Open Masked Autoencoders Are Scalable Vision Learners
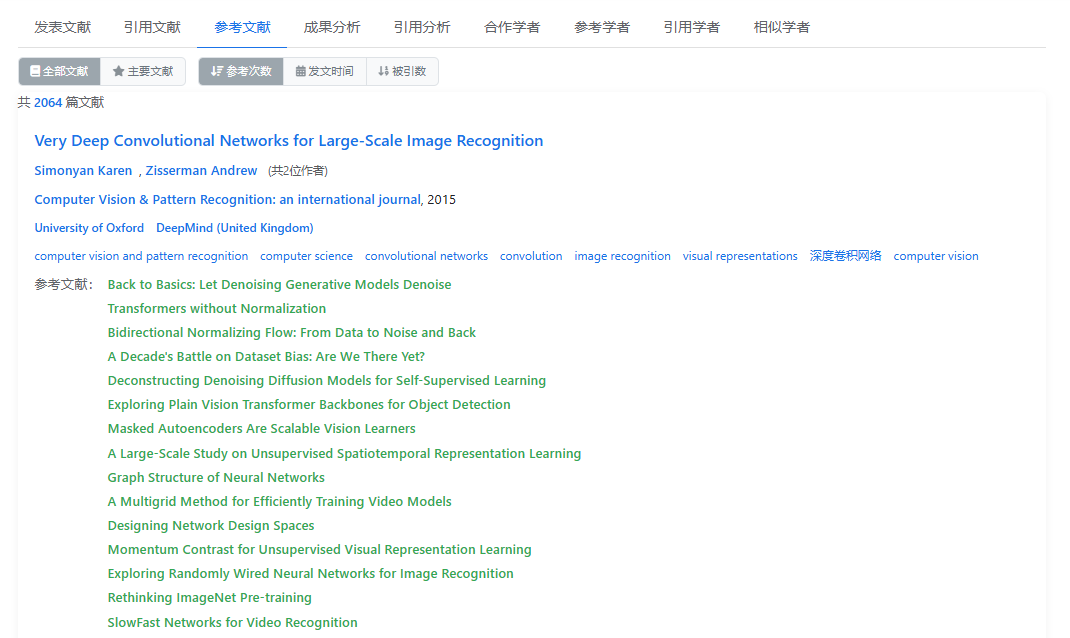Viewport: 1070px width, 638px height. (x=261, y=429)
